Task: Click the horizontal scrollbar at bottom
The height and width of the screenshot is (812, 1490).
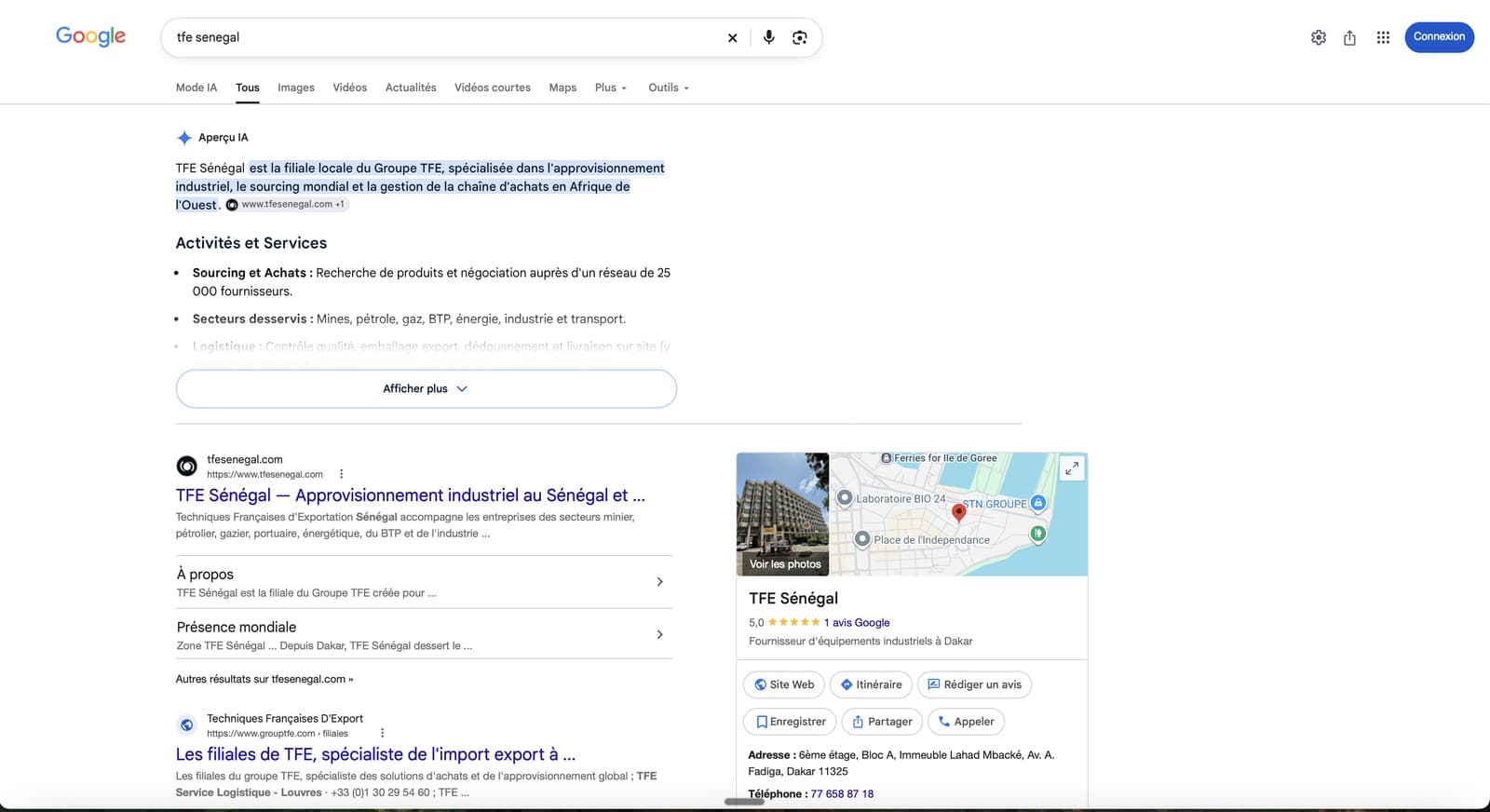Action: pyautogui.click(x=744, y=801)
